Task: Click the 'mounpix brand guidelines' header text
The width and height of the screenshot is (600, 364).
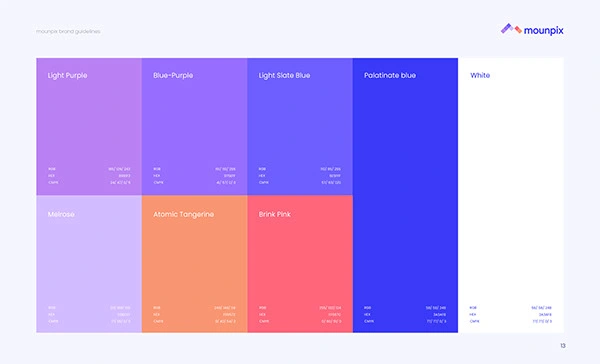Action: pos(68,31)
